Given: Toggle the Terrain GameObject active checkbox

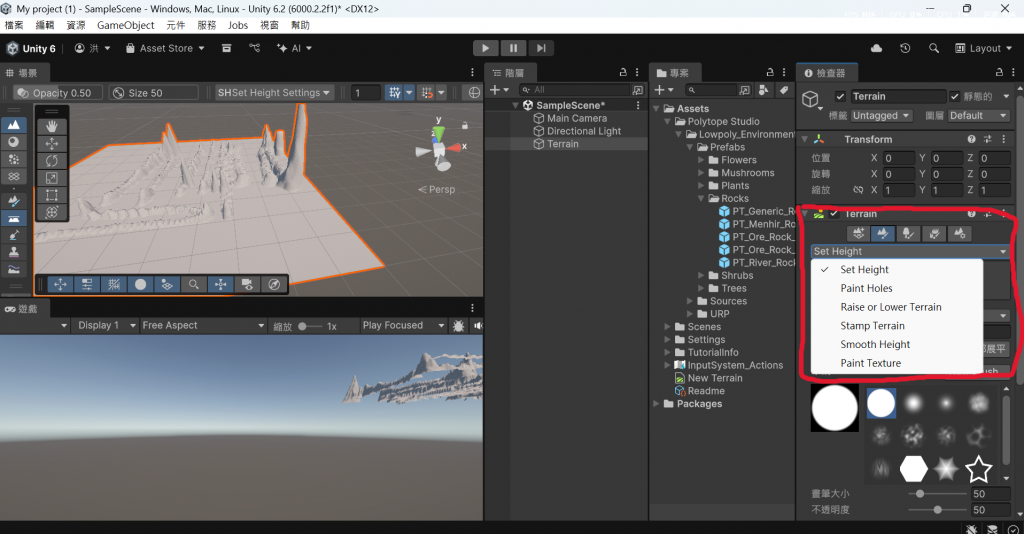Looking at the screenshot, I should coord(840,97).
